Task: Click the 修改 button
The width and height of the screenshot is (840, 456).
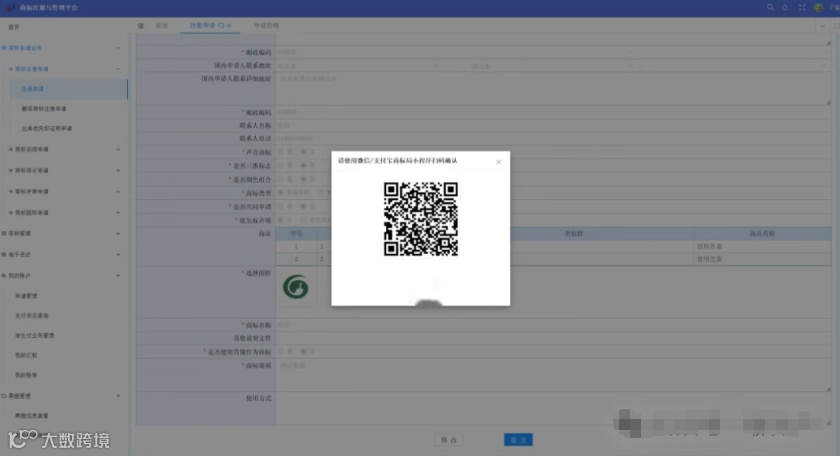Action: point(449,440)
